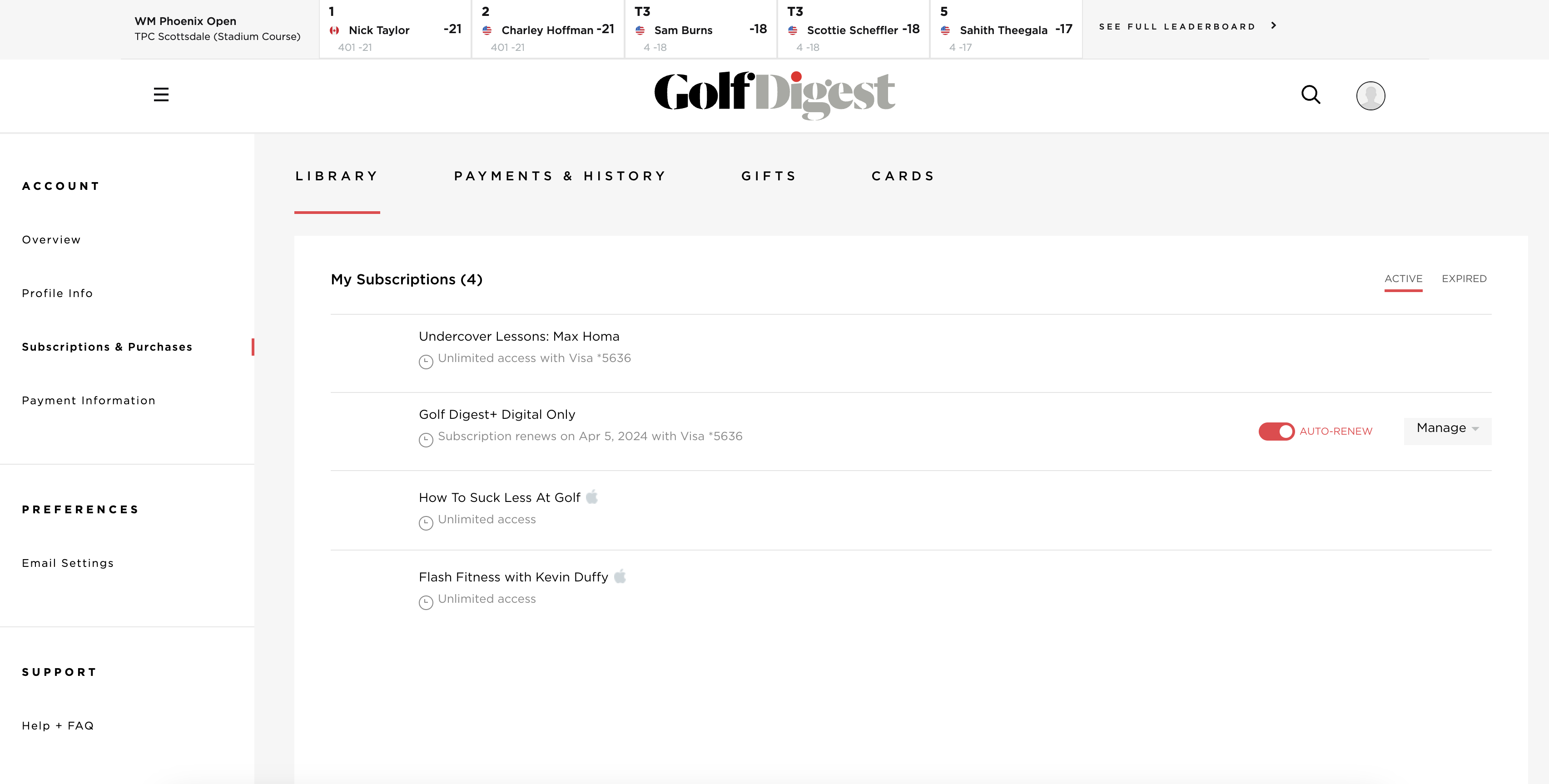Select the Cards tab
Viewport: 1549px width, 784px height.
click(903, 176)
